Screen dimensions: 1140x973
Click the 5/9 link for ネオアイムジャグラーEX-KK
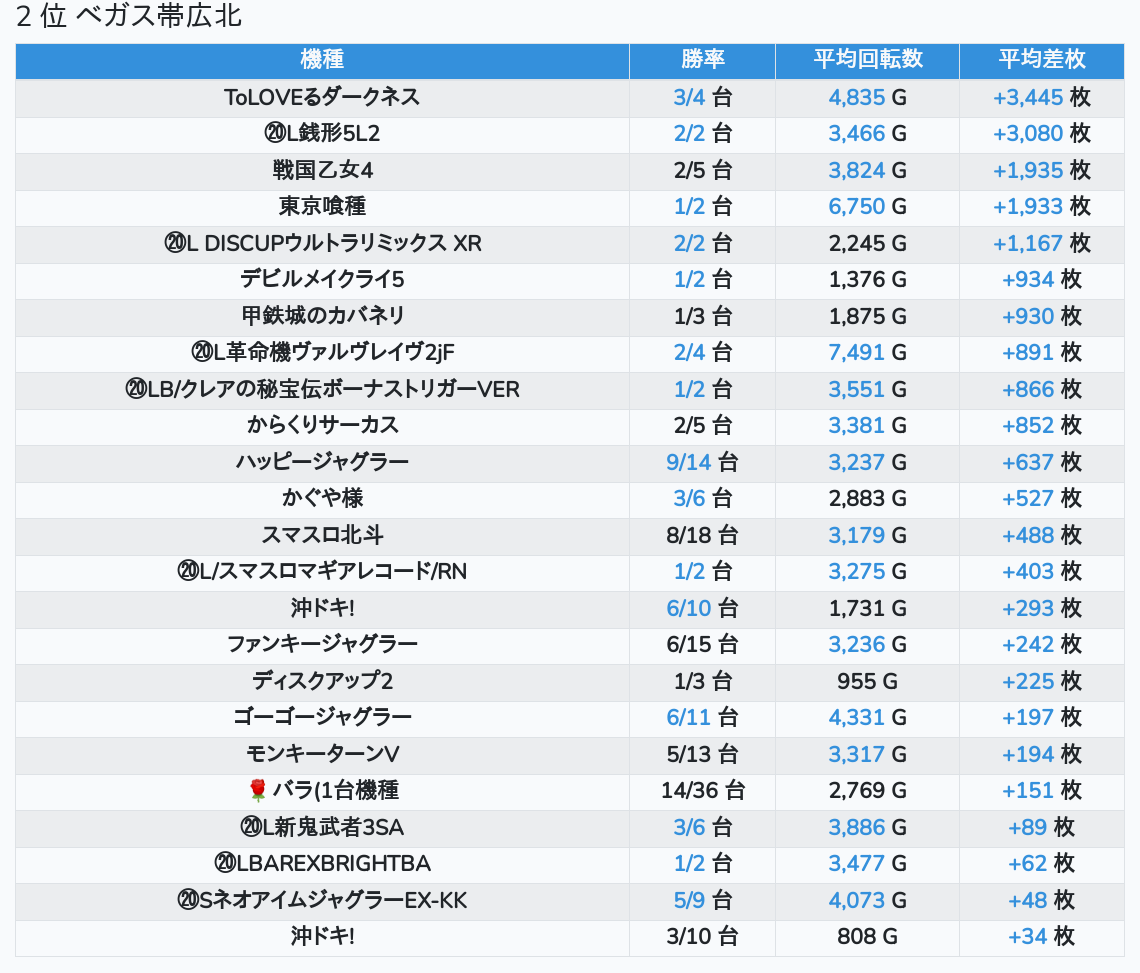pos(689,900)
